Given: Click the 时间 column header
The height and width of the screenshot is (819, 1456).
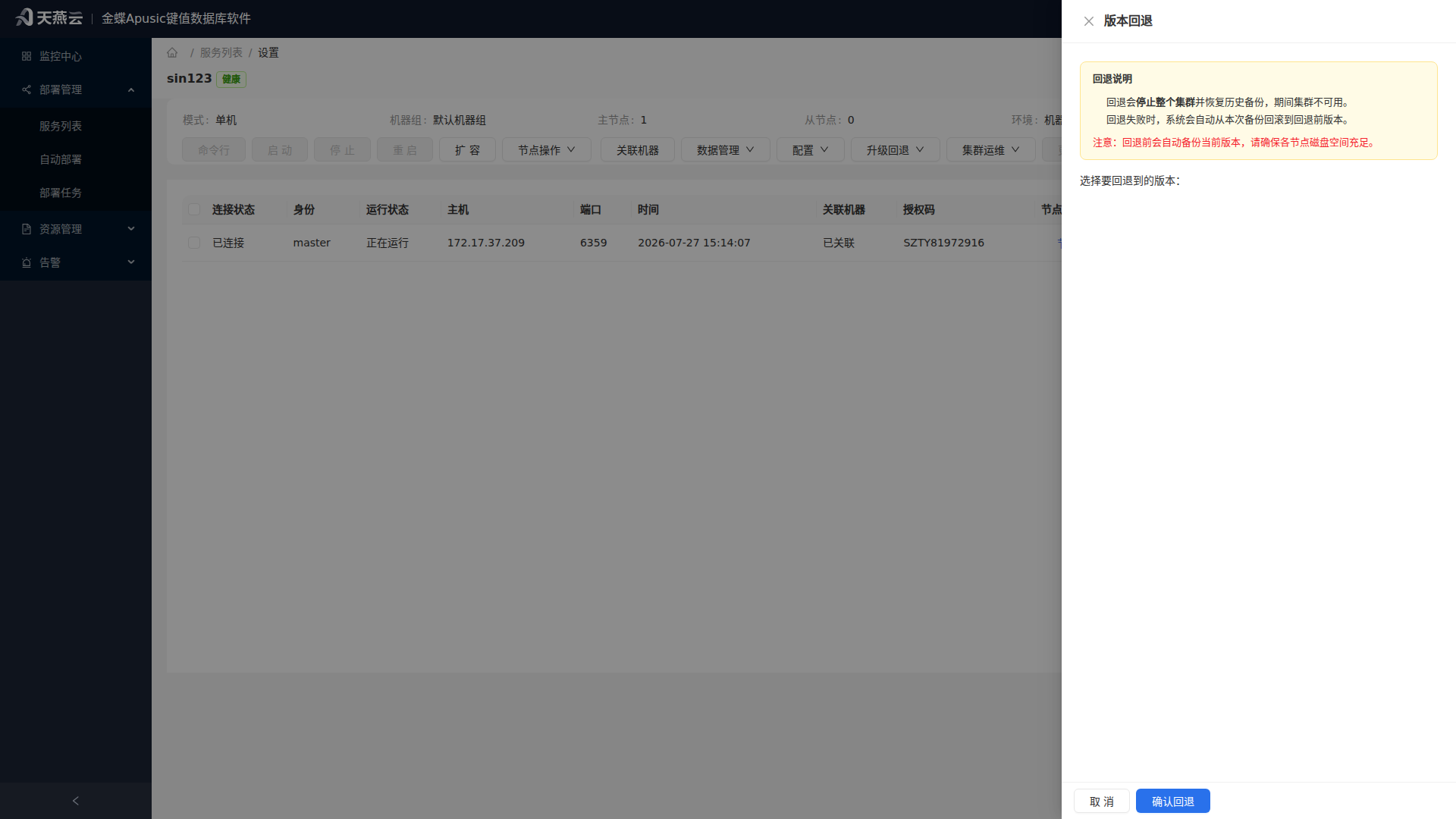Looking at the screenshot, I should (648, 209).
